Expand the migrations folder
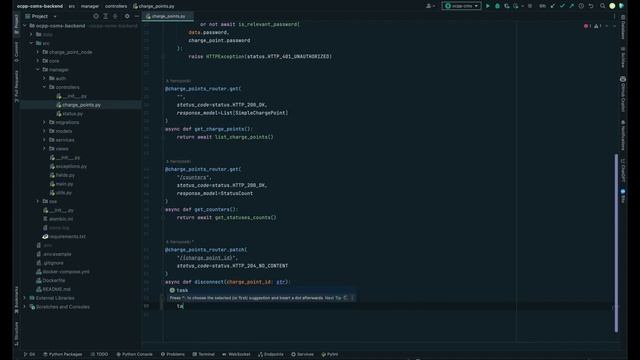This screenshot has width=640, height=360. (44, 122)
